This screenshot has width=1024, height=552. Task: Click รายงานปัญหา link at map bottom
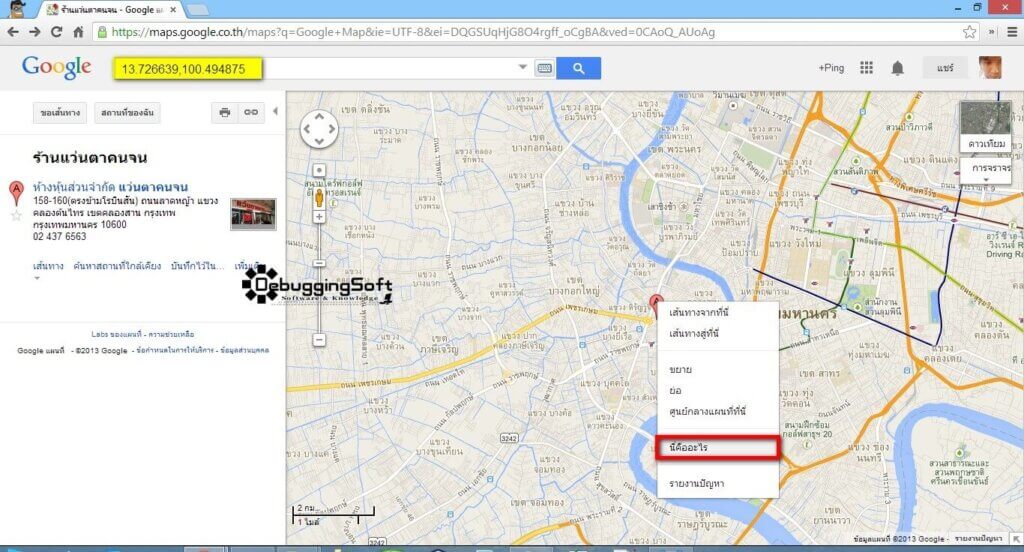pos(978,539)
